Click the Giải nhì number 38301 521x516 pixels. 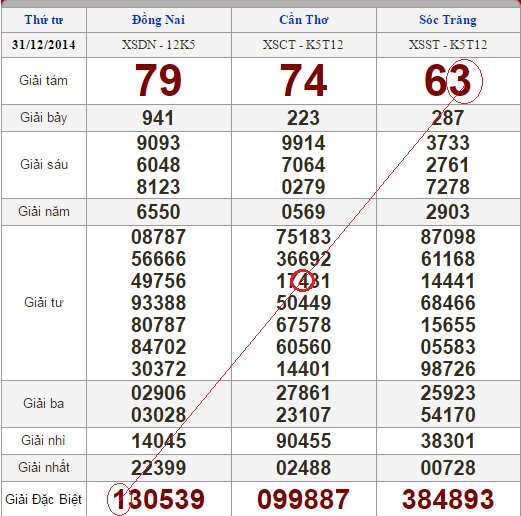pyautogui.click(x=448, y=441)
